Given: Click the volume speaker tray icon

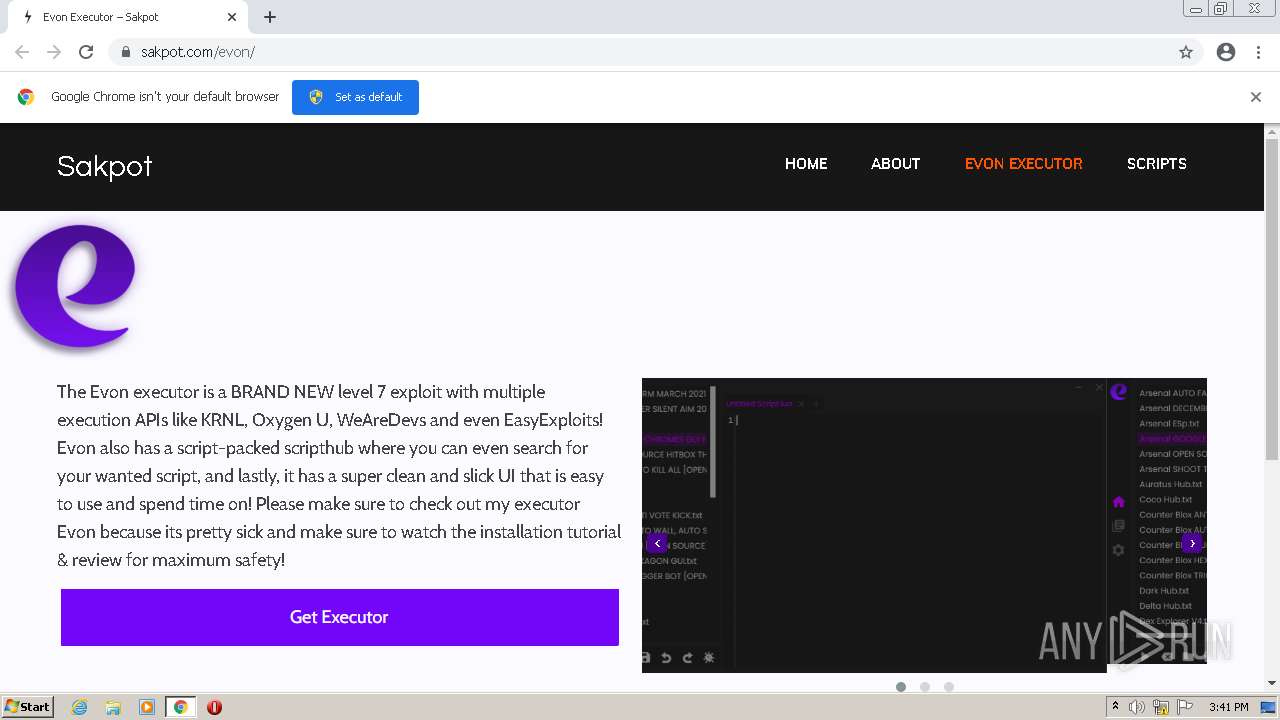Looking at the screenshot, I should [x=1137, y=707].
